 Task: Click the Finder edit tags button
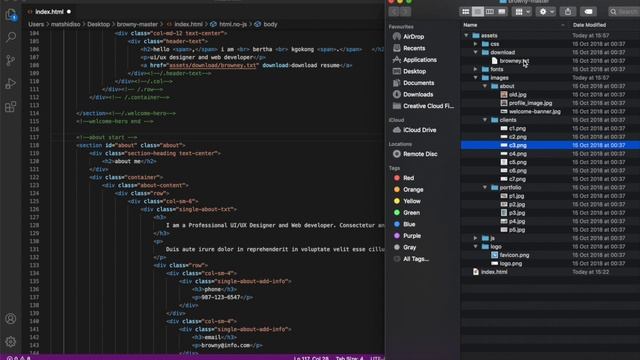(x=588, y=12)
